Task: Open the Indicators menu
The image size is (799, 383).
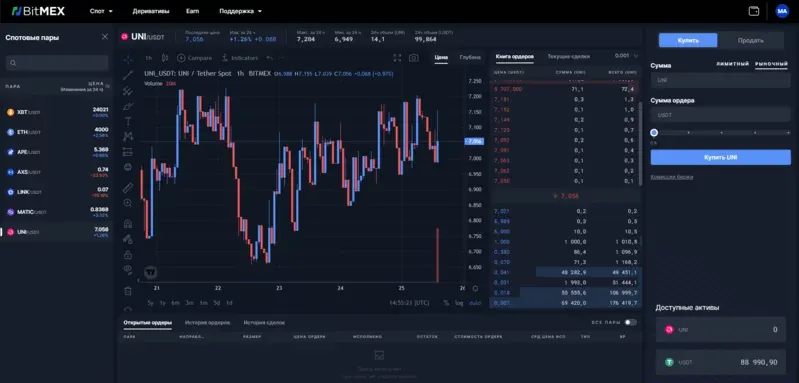Action: pos(239,58)
